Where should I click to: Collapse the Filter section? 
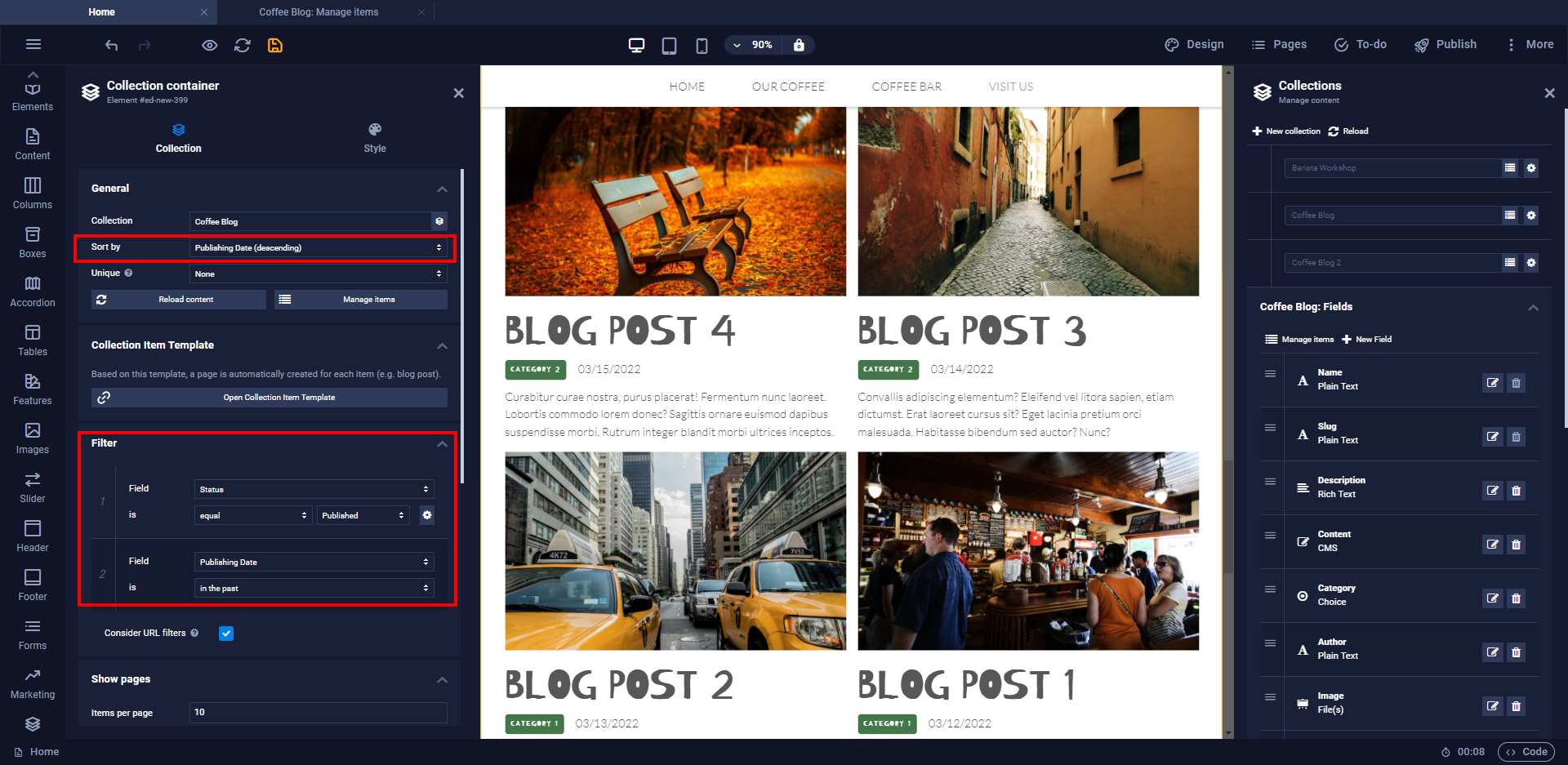tap(442, 444)
